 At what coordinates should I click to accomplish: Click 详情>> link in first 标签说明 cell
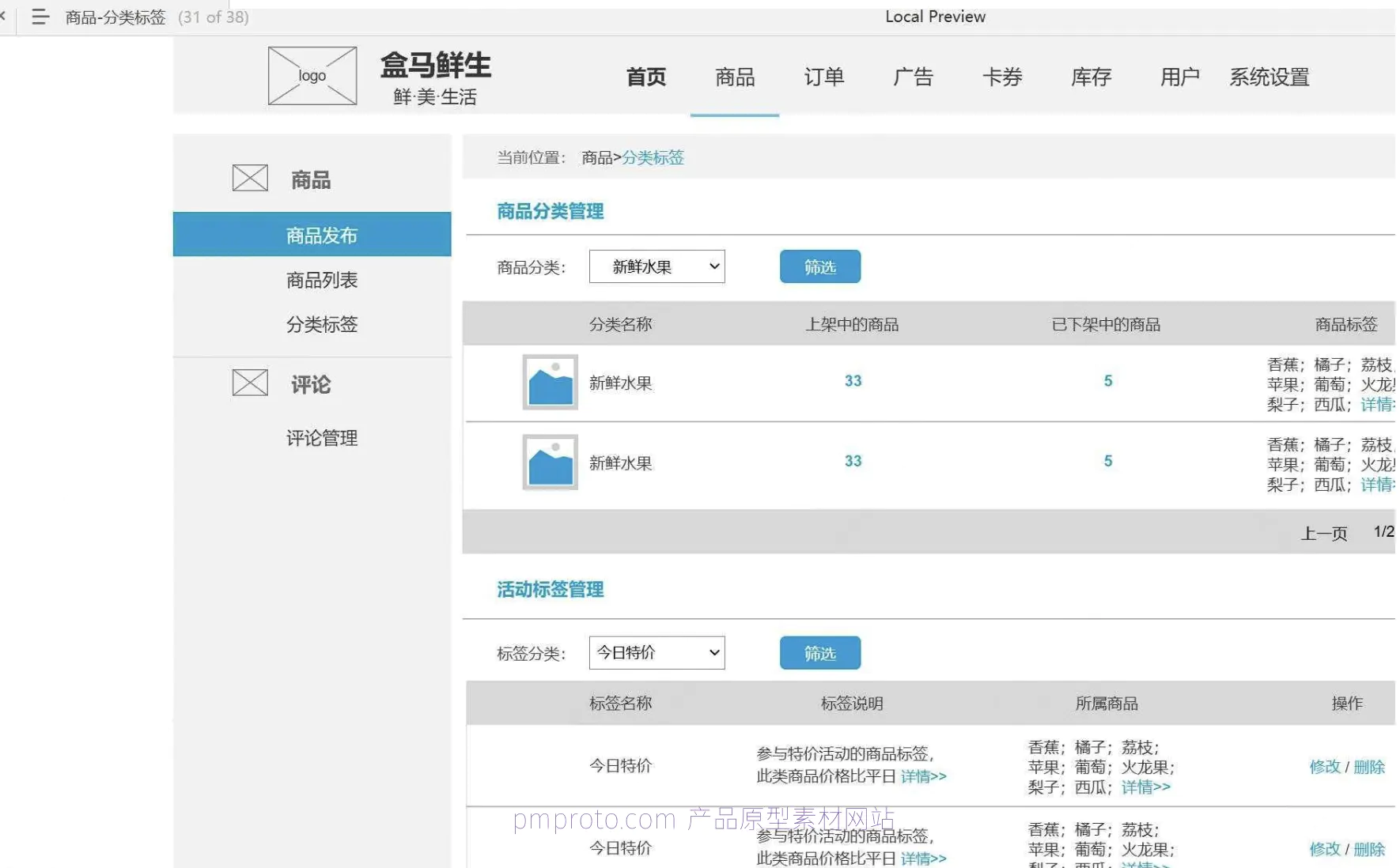pos(924,776)
